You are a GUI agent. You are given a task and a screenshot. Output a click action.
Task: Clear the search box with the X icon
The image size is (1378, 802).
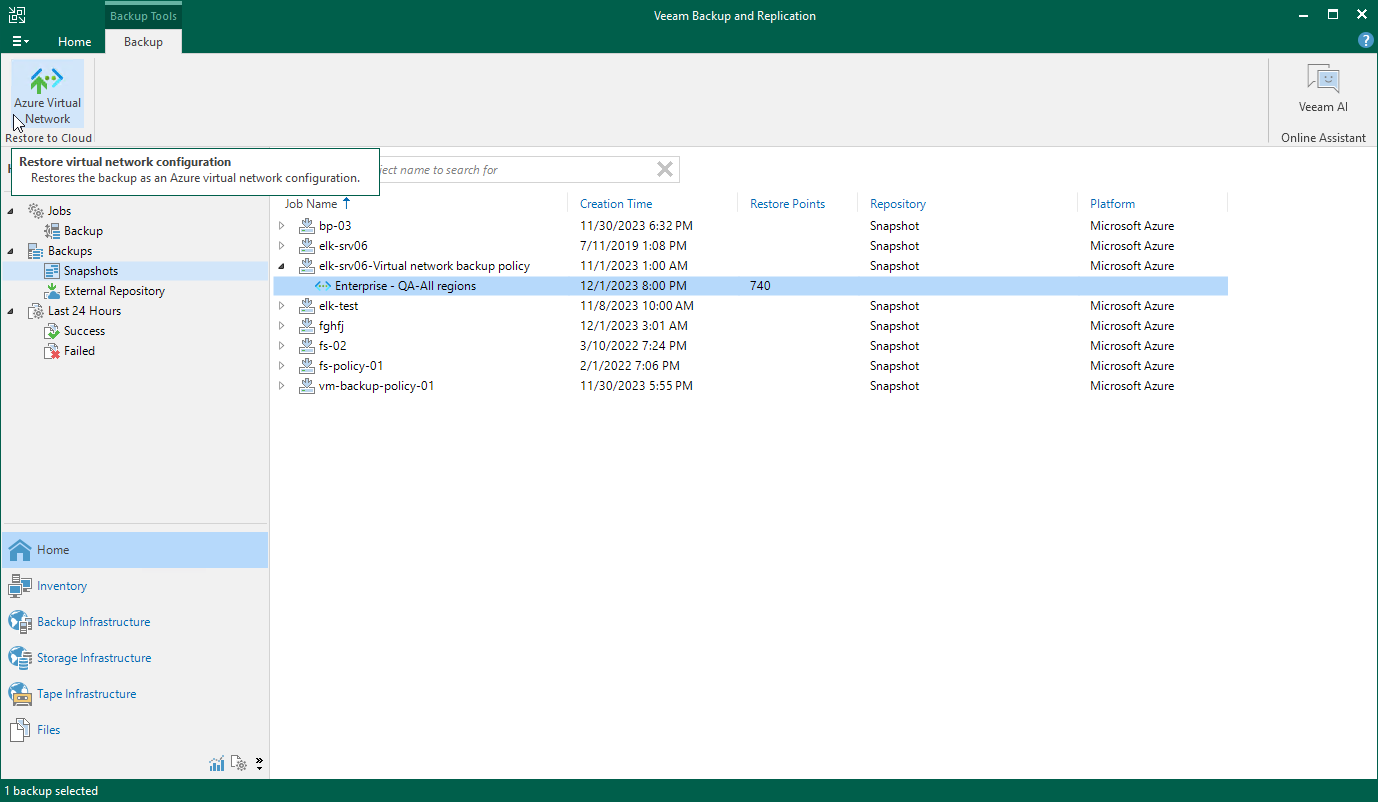[x=664, y=169]
